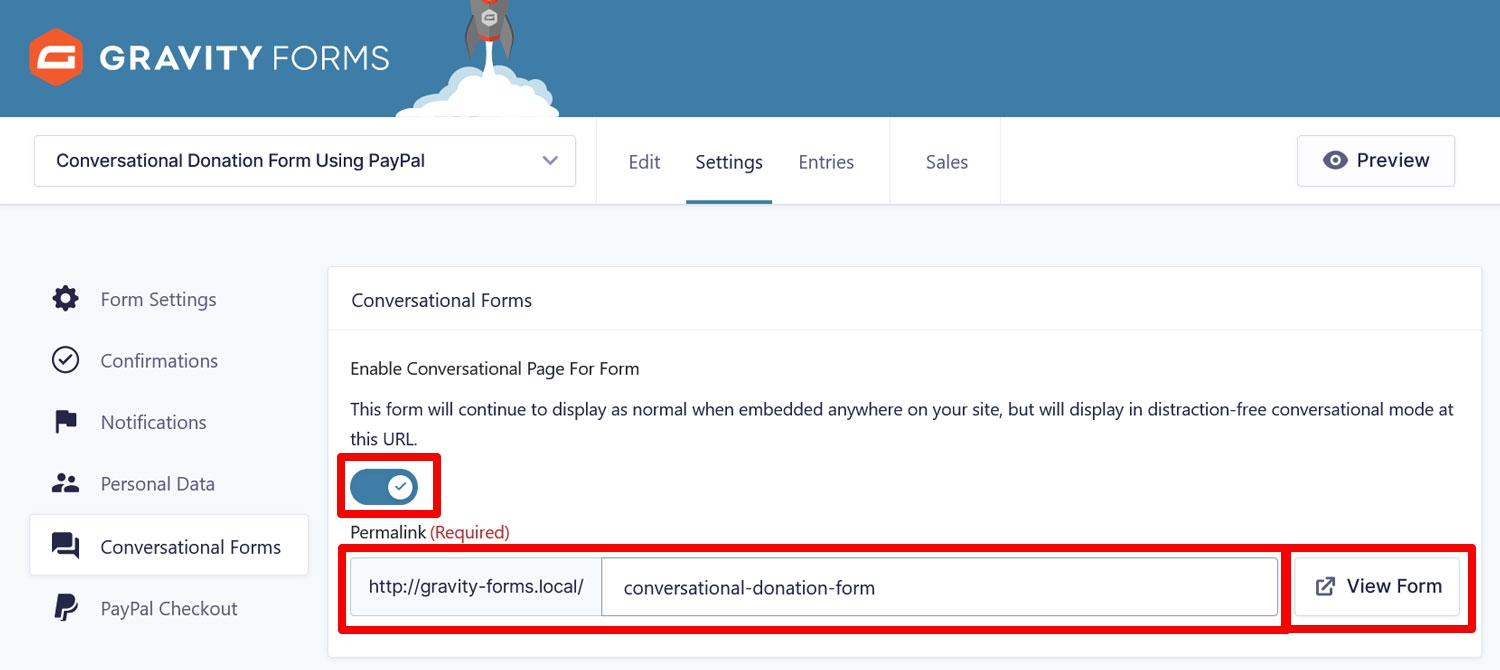Click the Notifications flag icon
The width and height of the screenshot is (1500, 670).
[65, 422]
